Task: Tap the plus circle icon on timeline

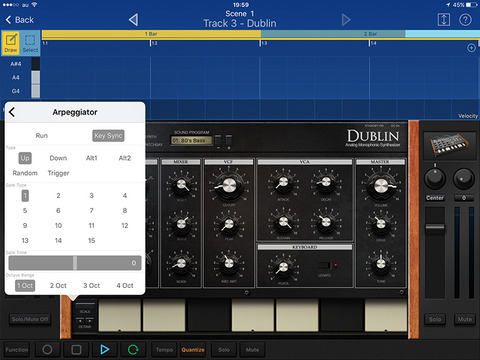Action: point(471,48)
